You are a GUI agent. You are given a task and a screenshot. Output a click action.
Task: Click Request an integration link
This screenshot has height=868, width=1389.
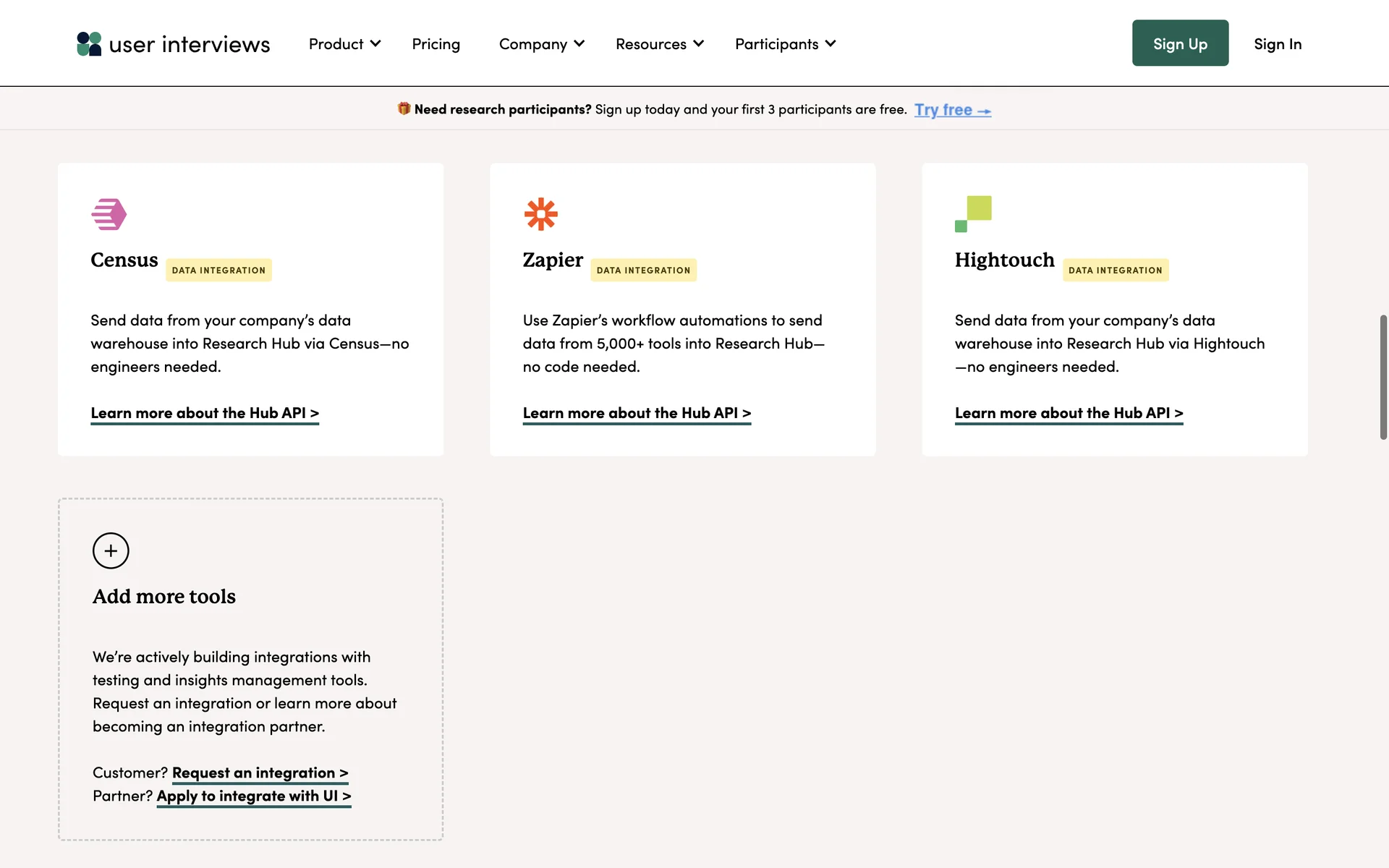pyautogui.click(x=260, y=773)
